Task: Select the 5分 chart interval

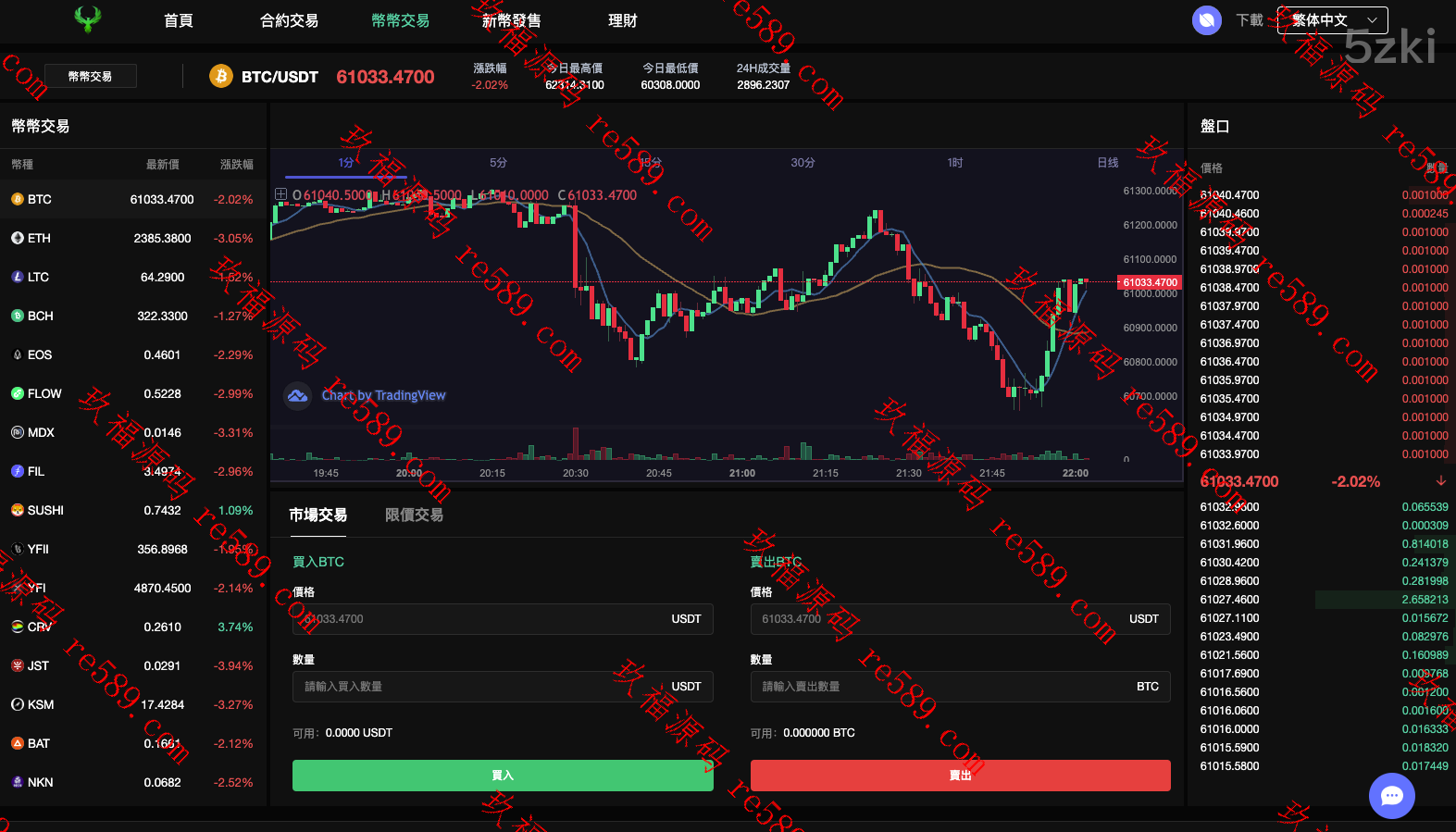Action: pyautogui.click(x=498, y=163)
